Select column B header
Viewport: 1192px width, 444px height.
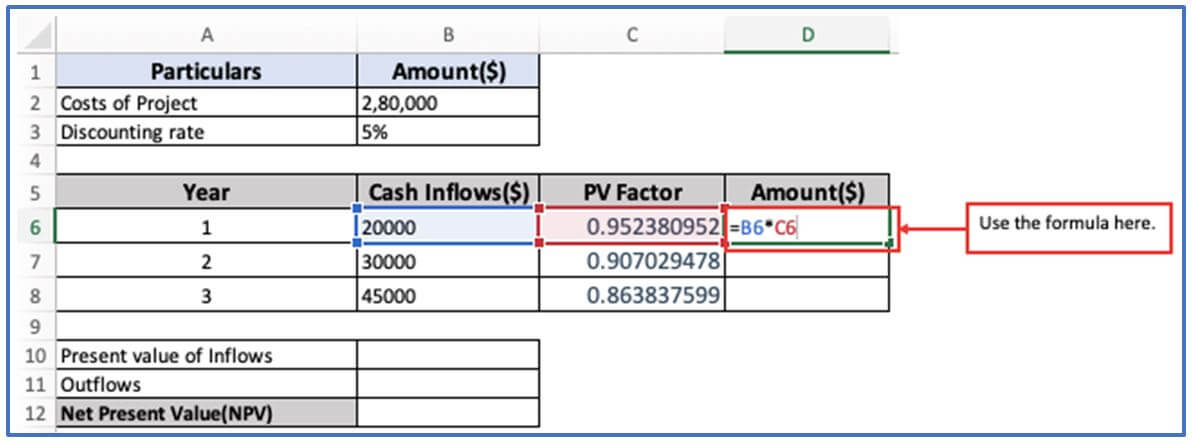(448, 36)
